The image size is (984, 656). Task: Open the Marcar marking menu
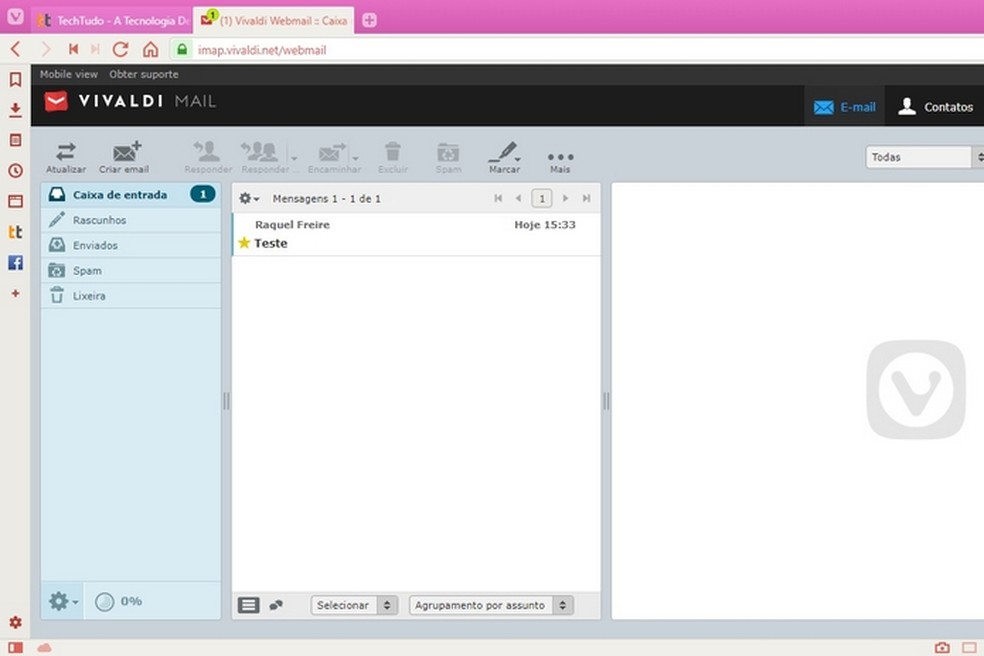tap(504, 158)
